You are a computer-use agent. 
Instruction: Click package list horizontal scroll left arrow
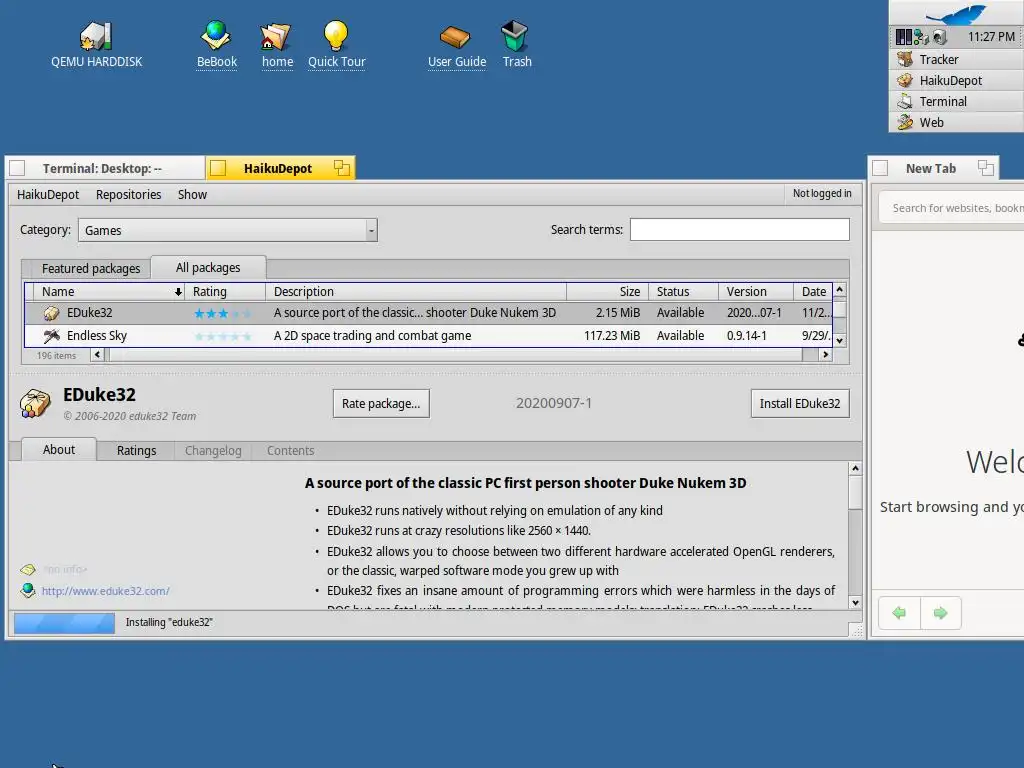(97, 355)
